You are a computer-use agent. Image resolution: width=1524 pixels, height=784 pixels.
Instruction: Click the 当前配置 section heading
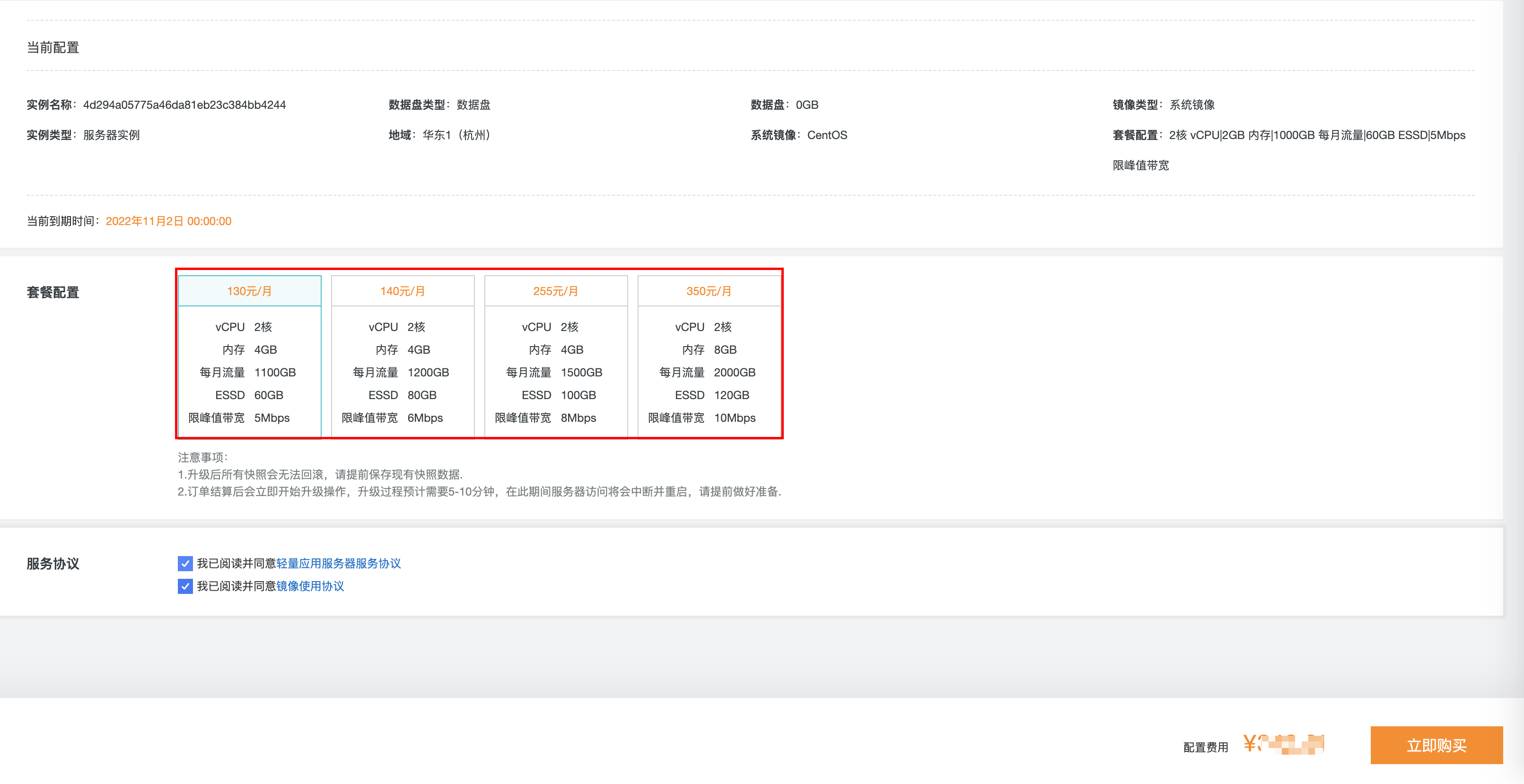pyautogui.click(x=53, y=47)
